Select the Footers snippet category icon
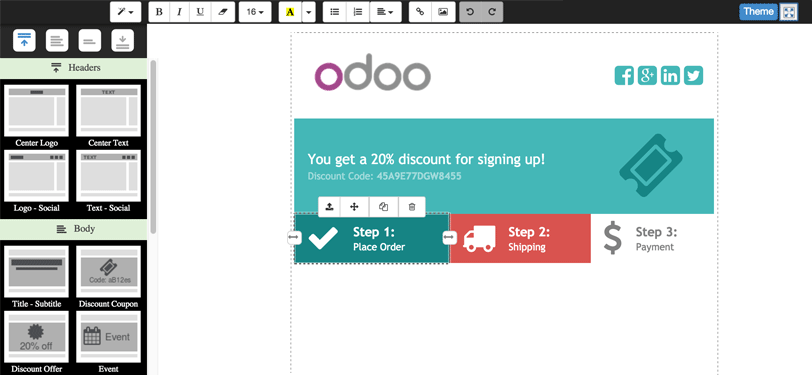 pos(122,41)
